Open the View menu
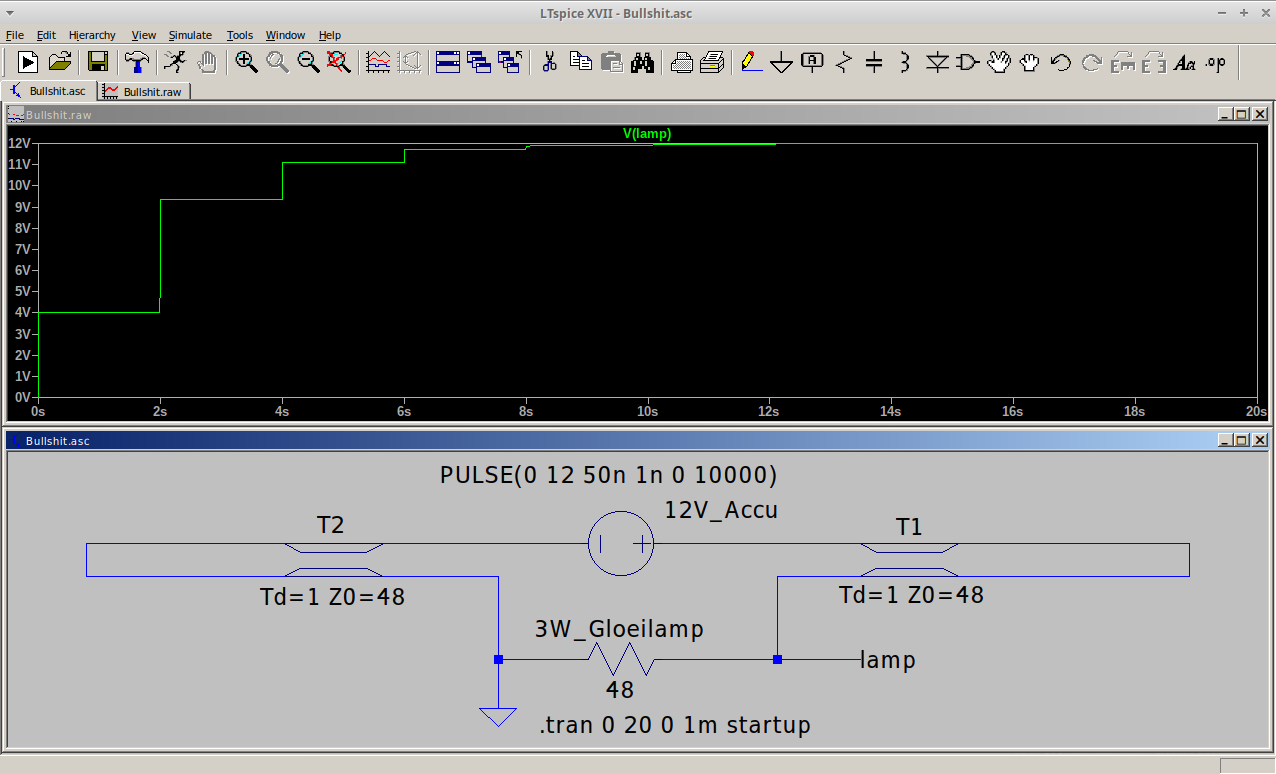 pos(144,35)
